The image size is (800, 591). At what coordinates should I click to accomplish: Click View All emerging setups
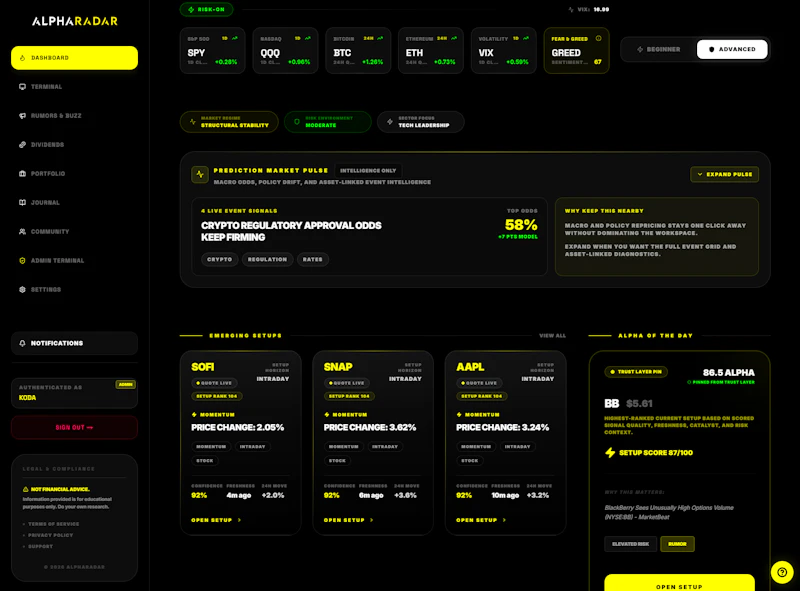pyautogui.click(x=553, y=336)
